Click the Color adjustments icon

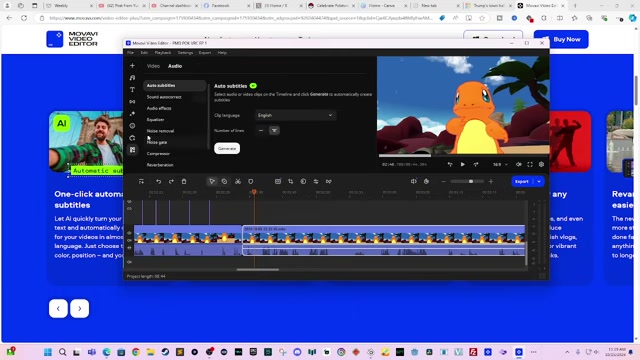point(303,182)
